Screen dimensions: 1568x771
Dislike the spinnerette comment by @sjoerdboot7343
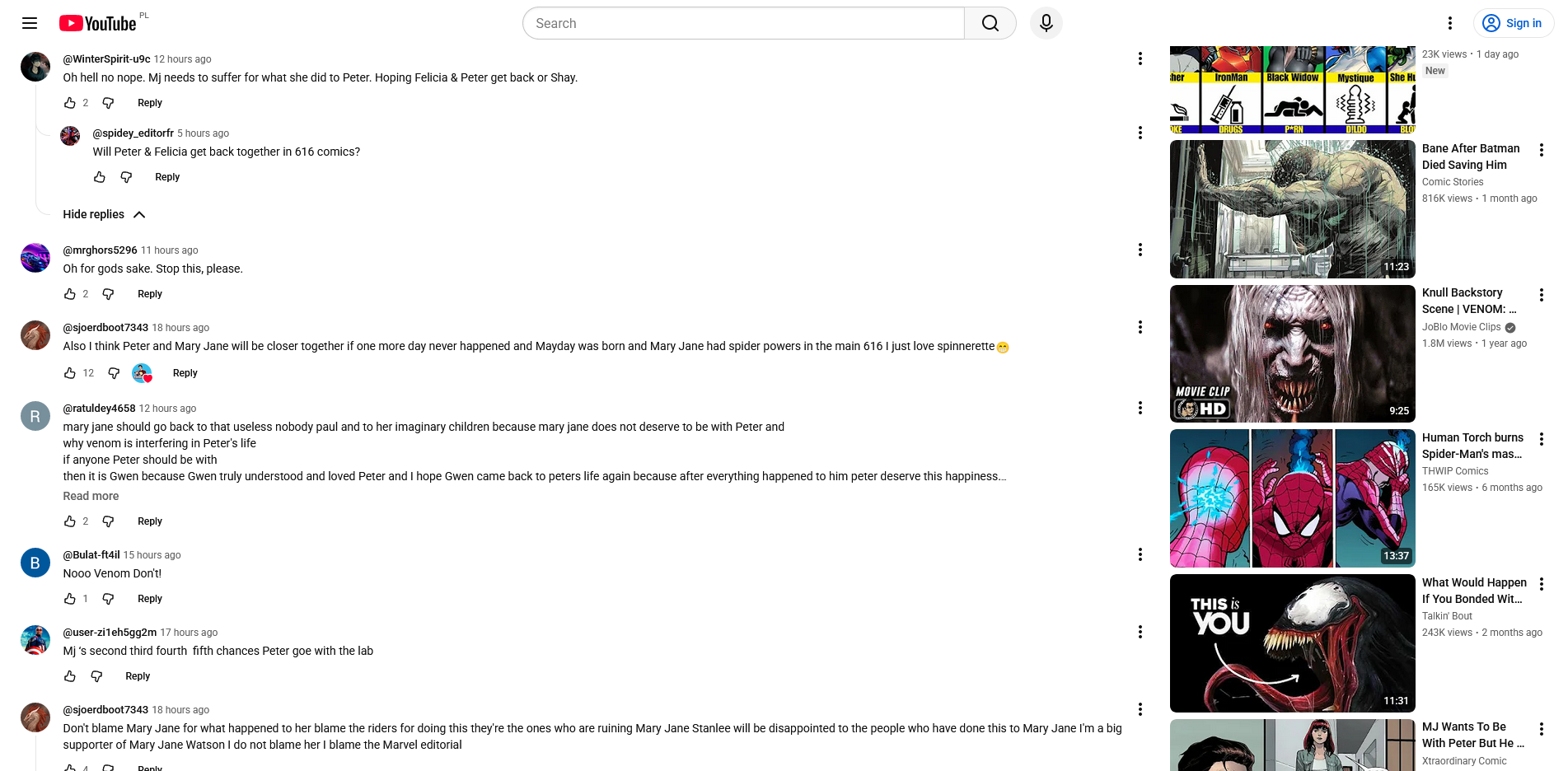(x=114, y=373)
